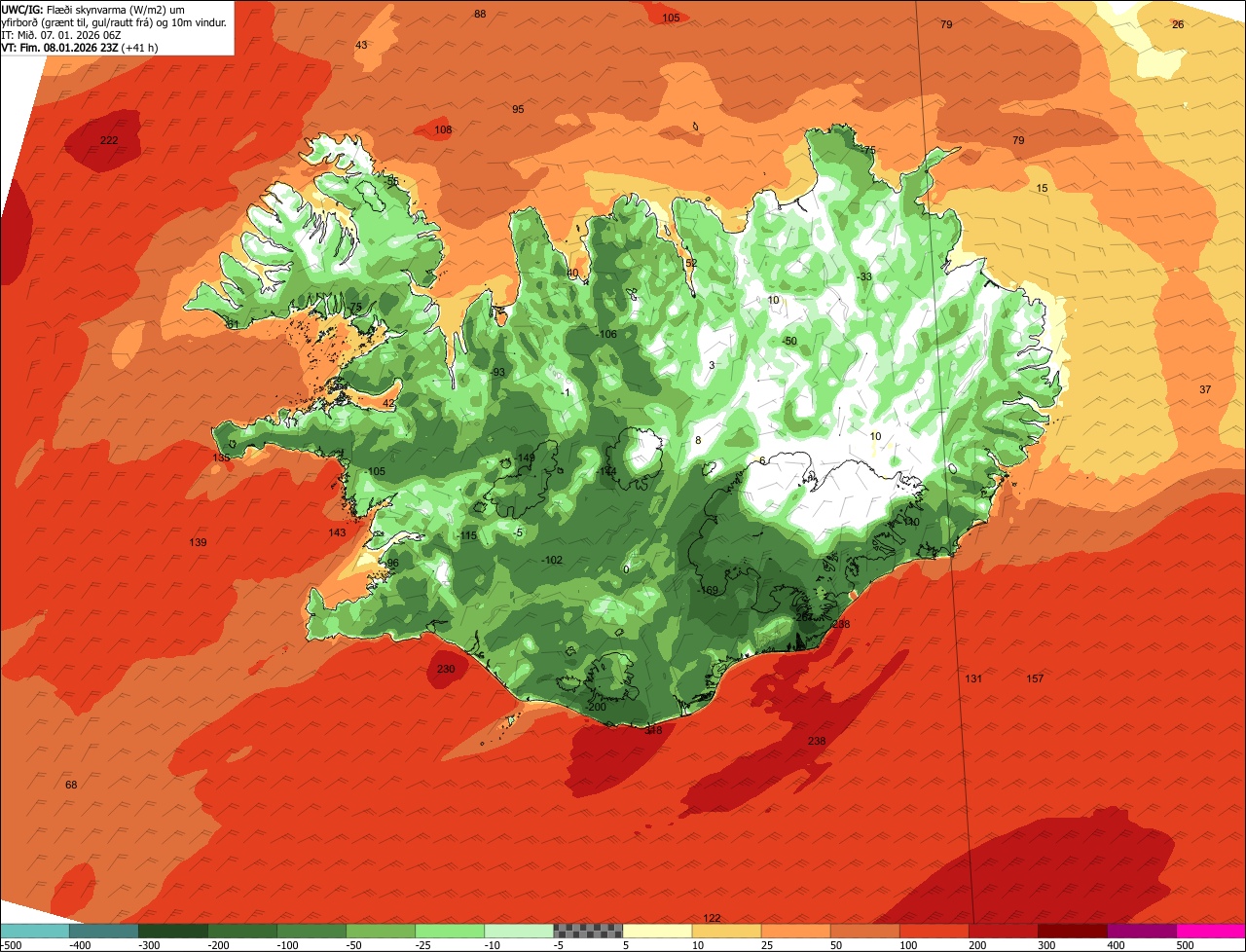The width and height of the screenshot is (1246, 952).
Task: Click the -115 value over southwest Iceland
Action: pyautogui.click(x=467, y=535)
